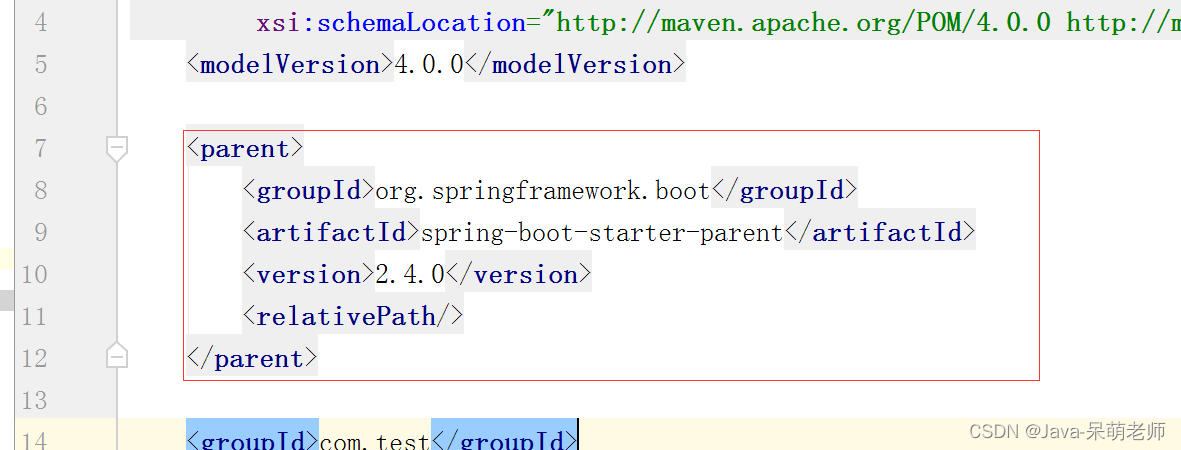Screen dimensions: 1181x450
Task: Click line number 9 in the gutter
Action: pos(40,233)
